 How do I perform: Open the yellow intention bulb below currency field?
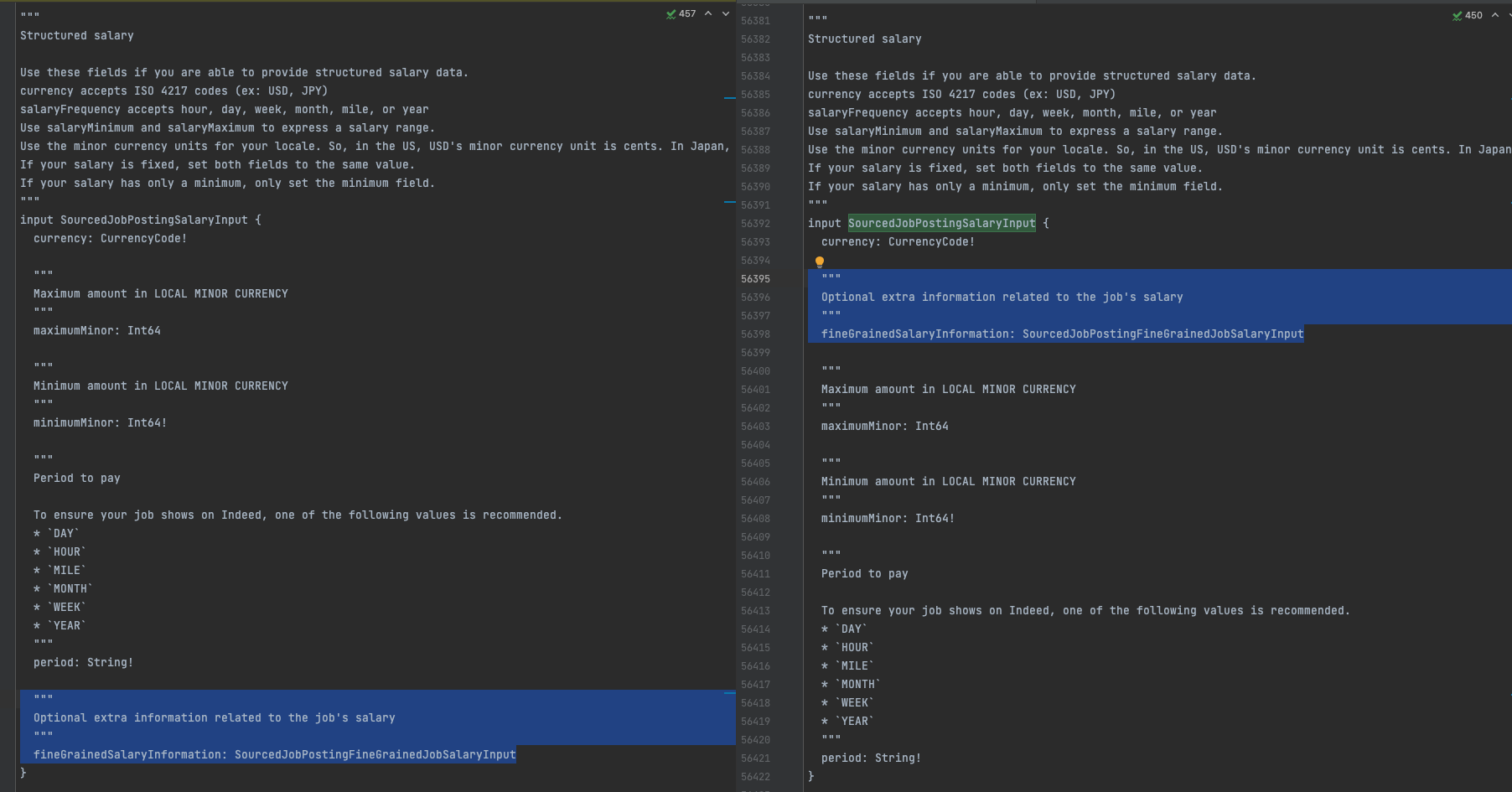pos(820,261)
